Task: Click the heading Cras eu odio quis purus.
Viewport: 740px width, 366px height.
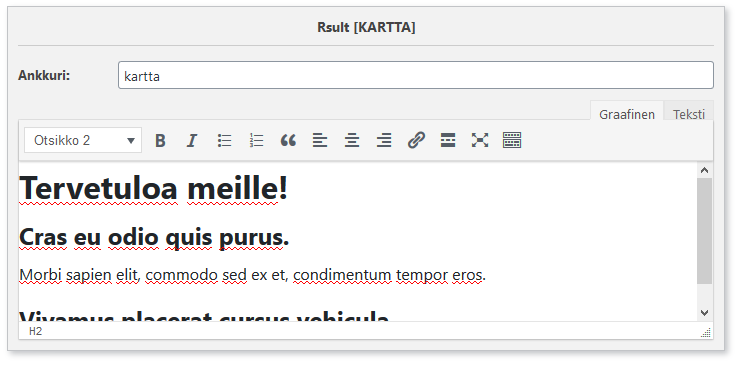Action: pos(154,237)
